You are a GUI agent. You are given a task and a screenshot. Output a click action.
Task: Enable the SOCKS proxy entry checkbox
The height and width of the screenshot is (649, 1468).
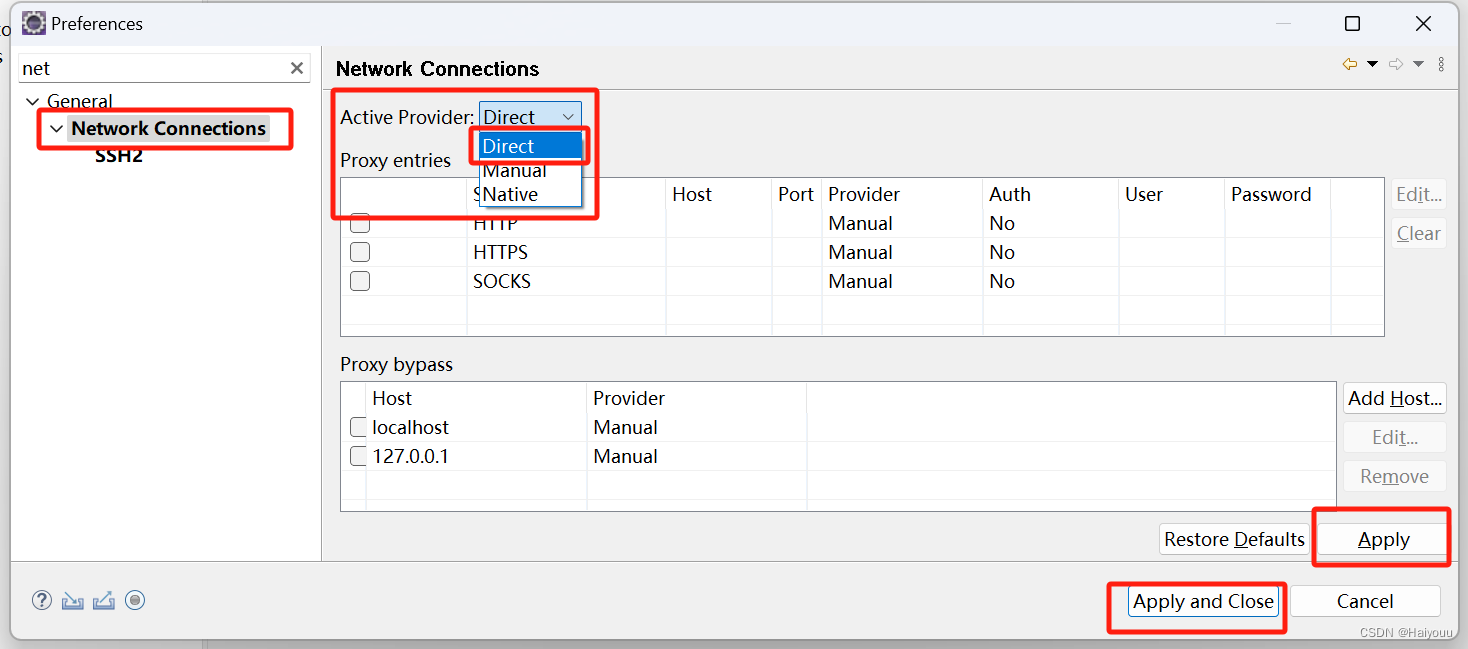click(360, 281)
